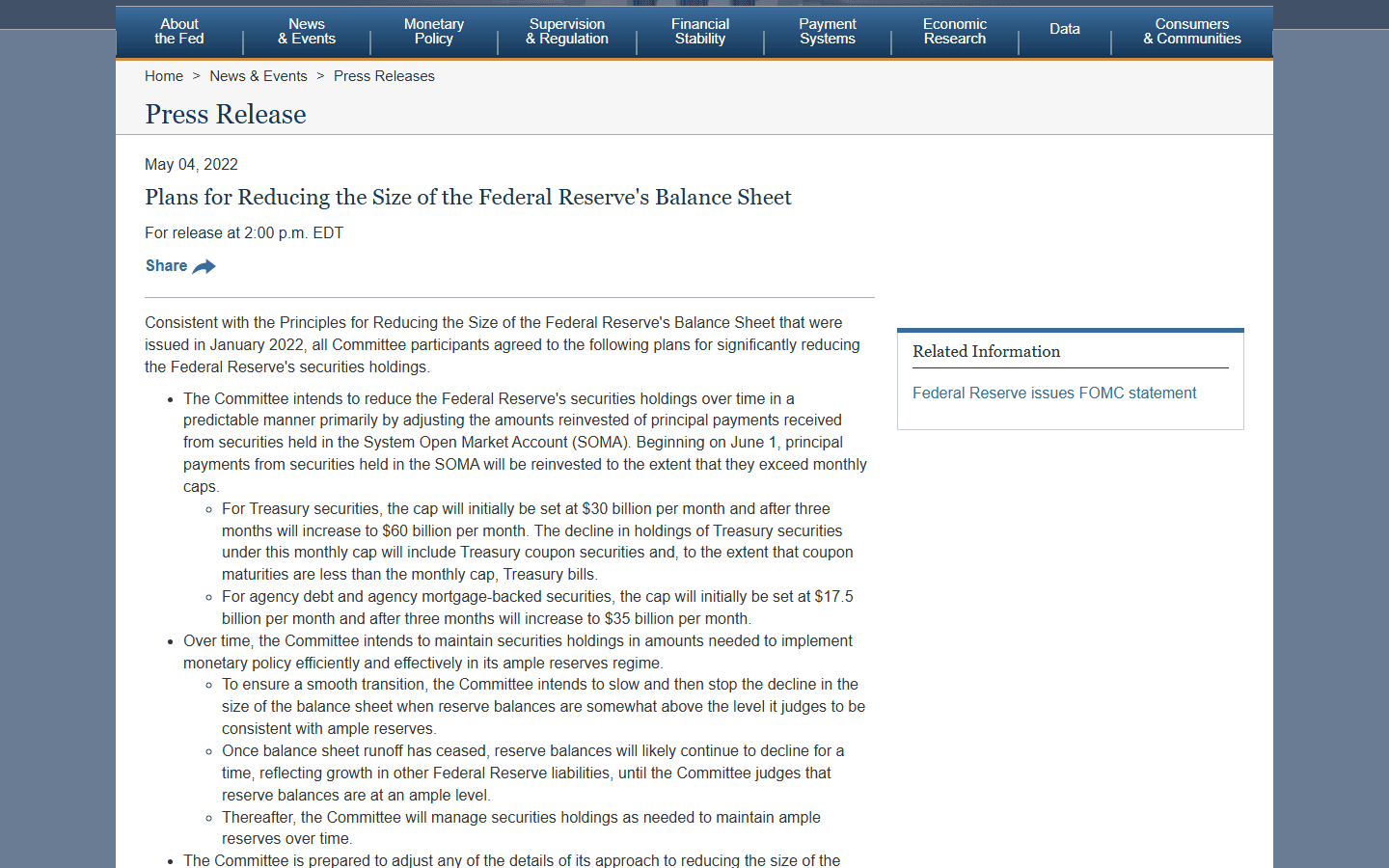
Task: Open Federal Reserve issues FOMC statement link
Action: click(x=1054, y=393)
